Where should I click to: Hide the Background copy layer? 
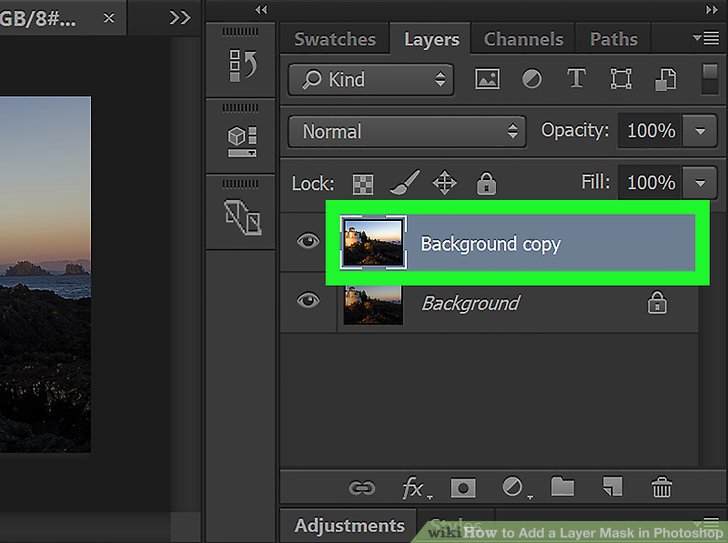(x=308, y=241)
